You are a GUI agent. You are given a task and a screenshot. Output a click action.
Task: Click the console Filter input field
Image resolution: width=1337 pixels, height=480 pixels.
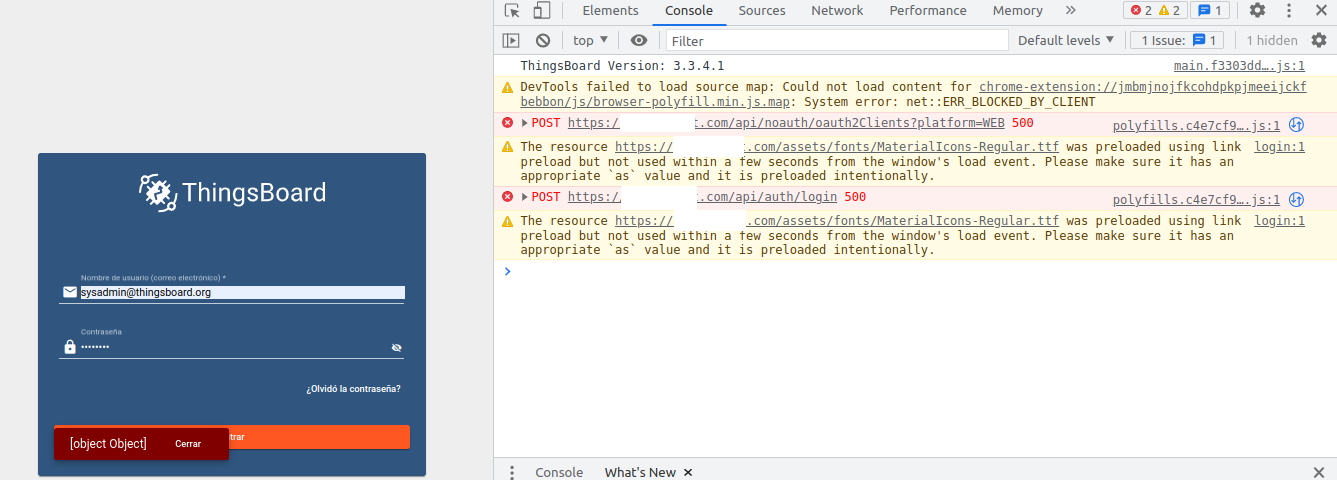pos(837,40)
